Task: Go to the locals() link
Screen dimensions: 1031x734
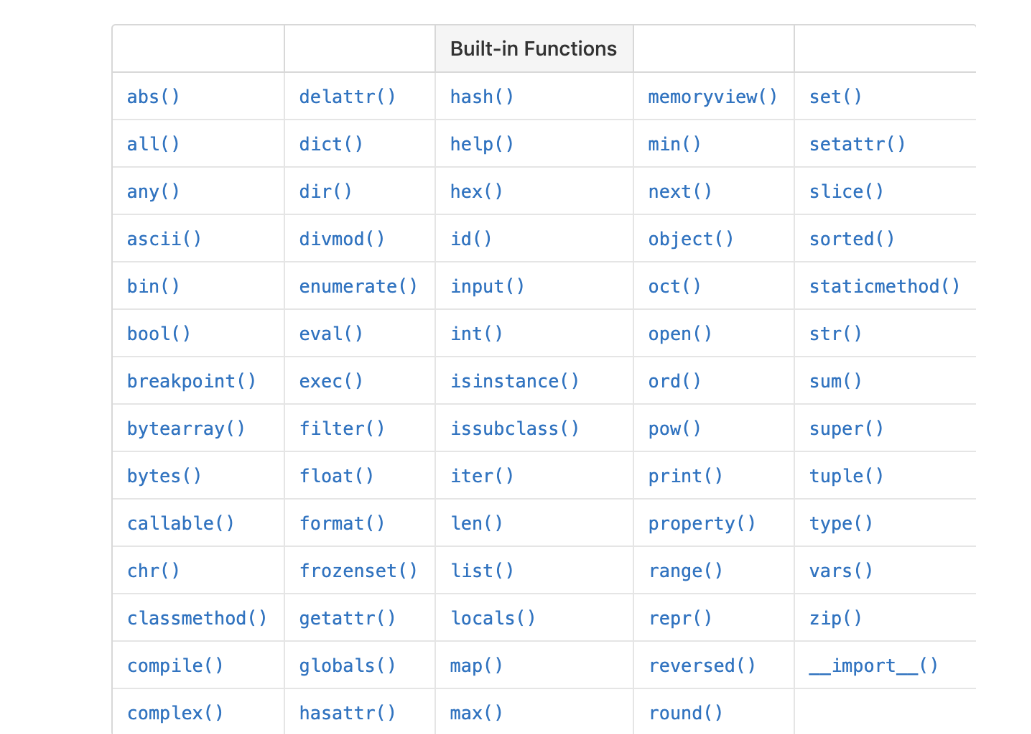Action: 492,619
